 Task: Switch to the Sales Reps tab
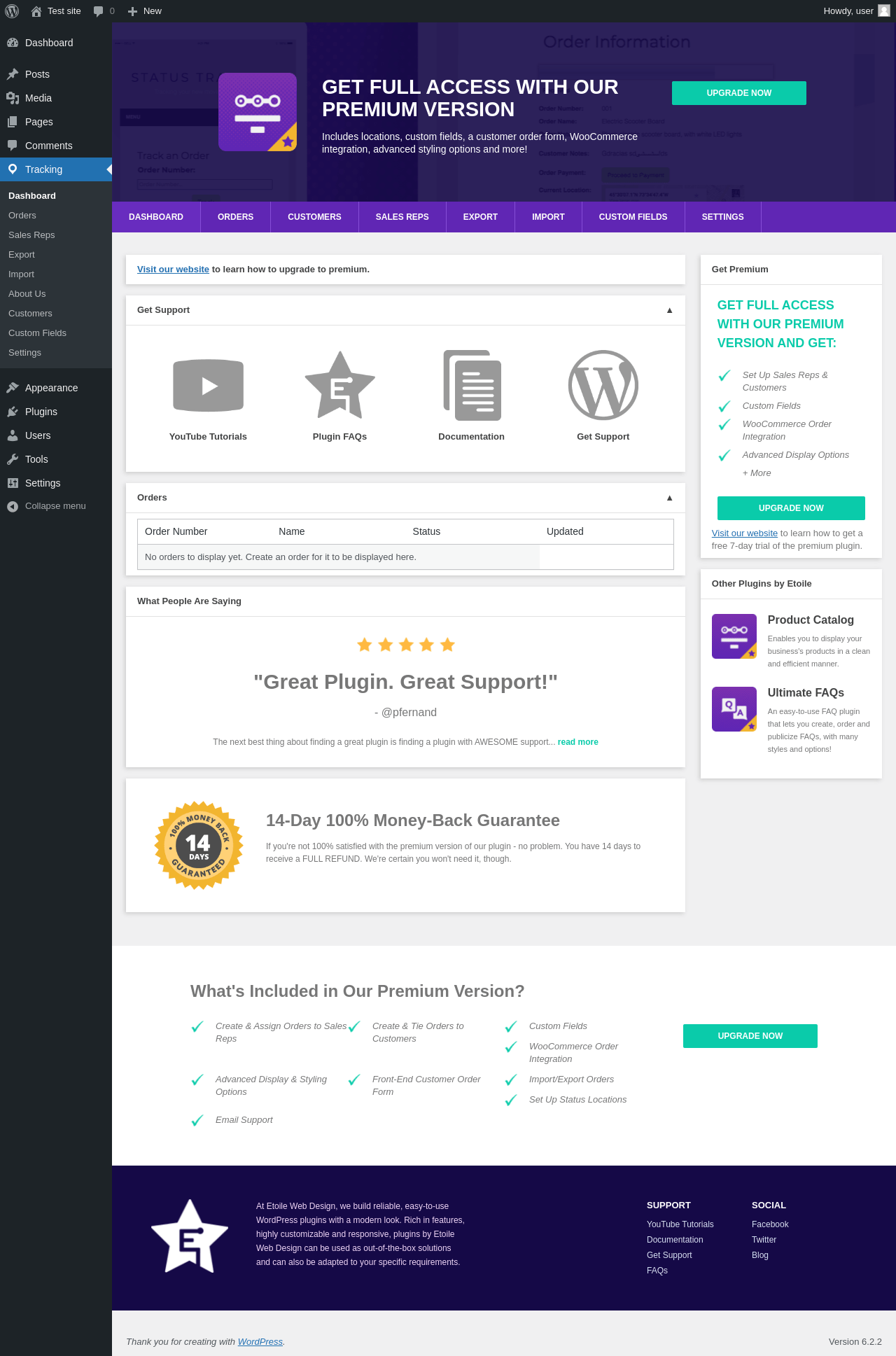click(402, 217)
